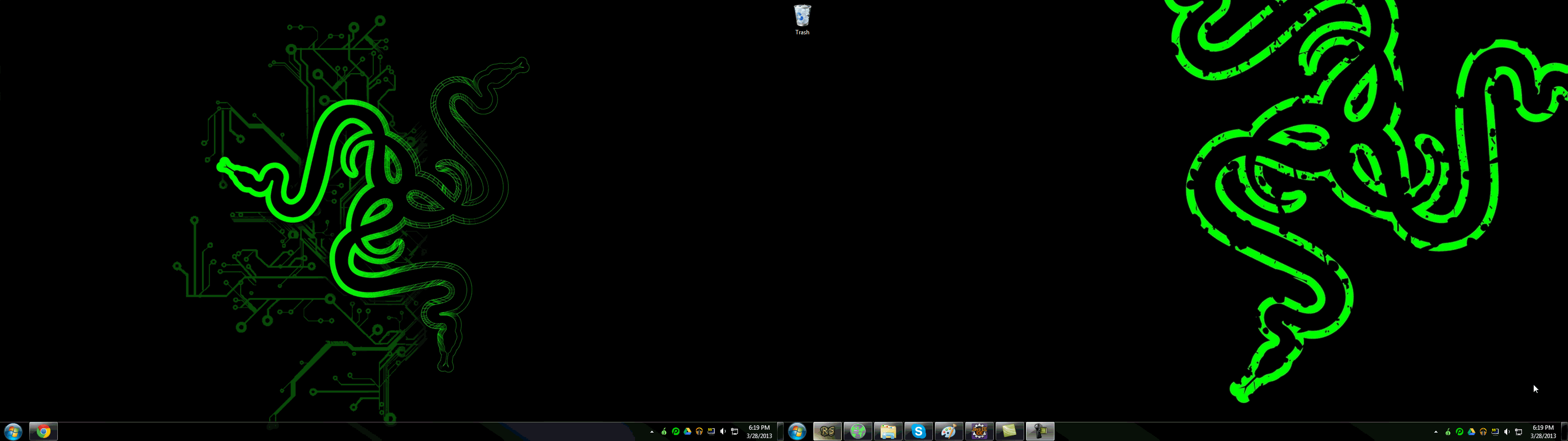Click Tor onion tray icon on Chrome's taskbar
Viewport: 1568px width, 441px height.
coord(664,432)
